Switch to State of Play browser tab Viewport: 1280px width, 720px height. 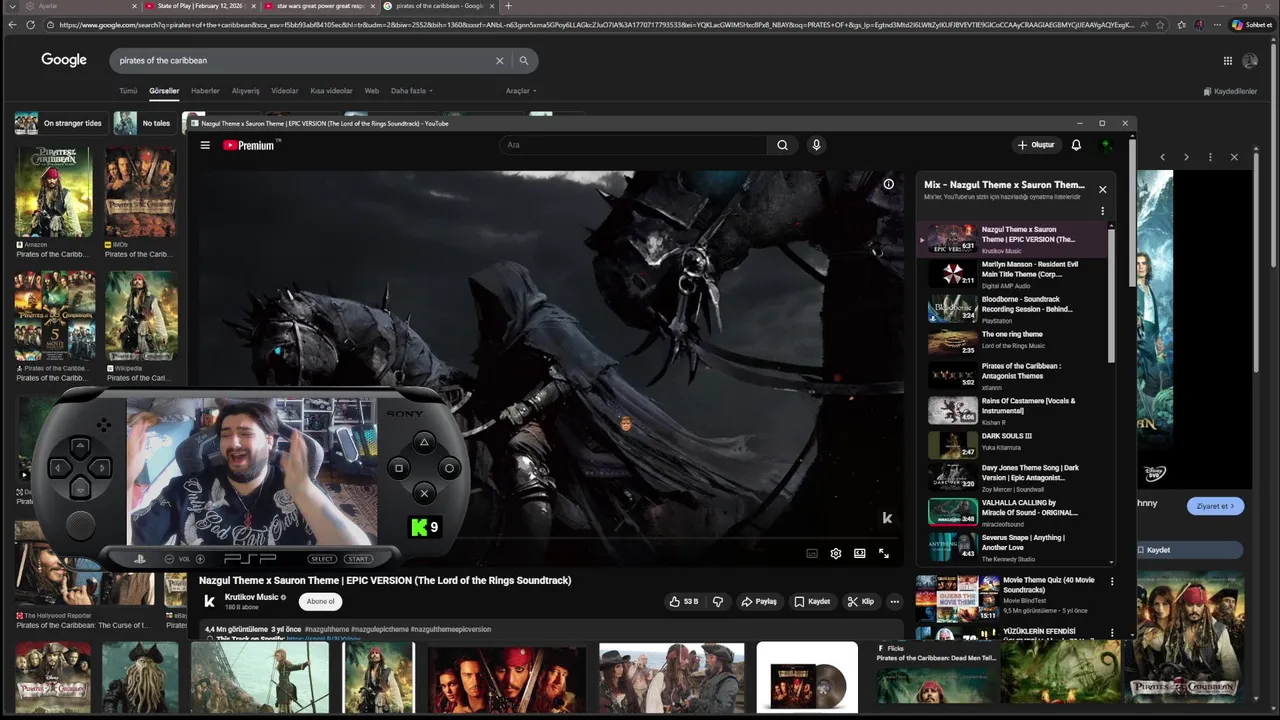(199, 6)
